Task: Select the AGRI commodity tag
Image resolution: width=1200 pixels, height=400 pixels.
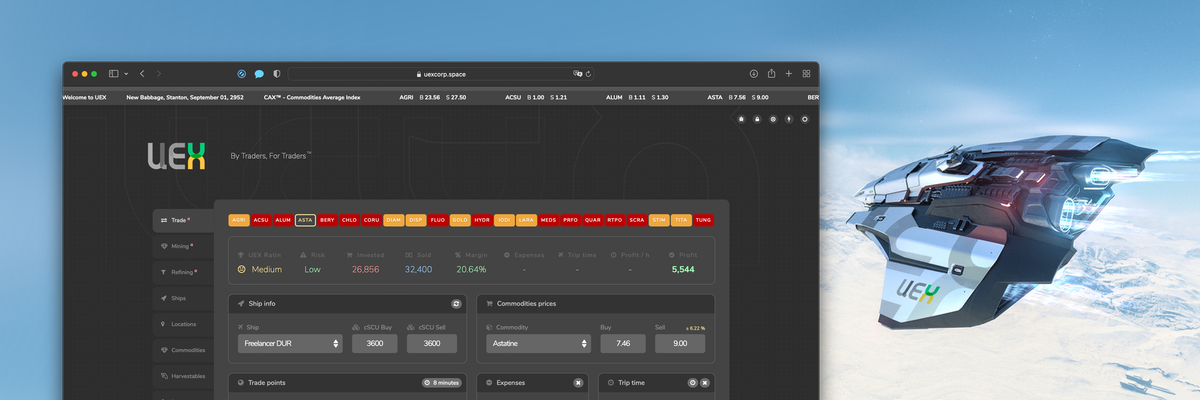Action: (x=240, y=220)
